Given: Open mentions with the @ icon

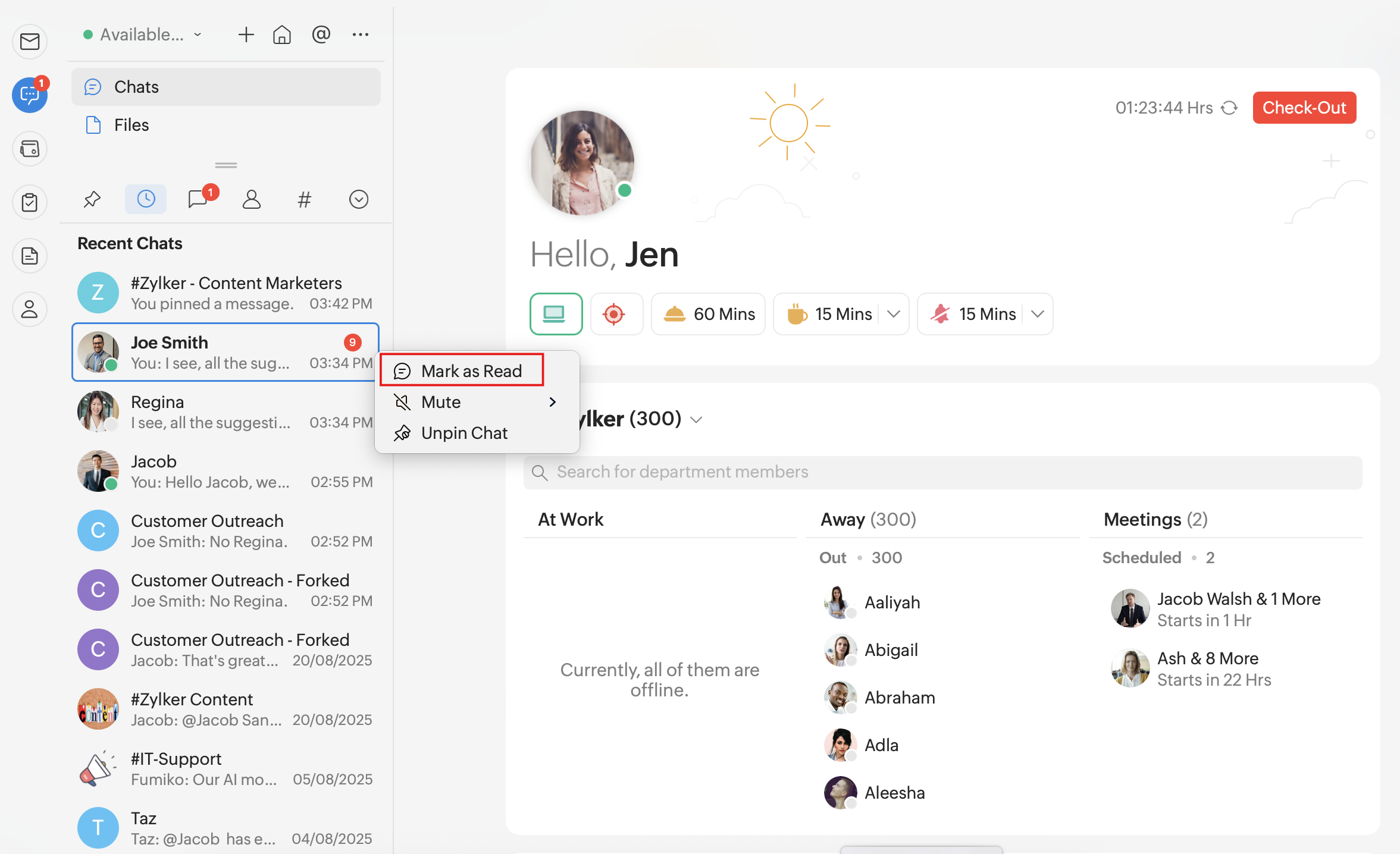Looking at the screenshot, I should pos(321,34).
